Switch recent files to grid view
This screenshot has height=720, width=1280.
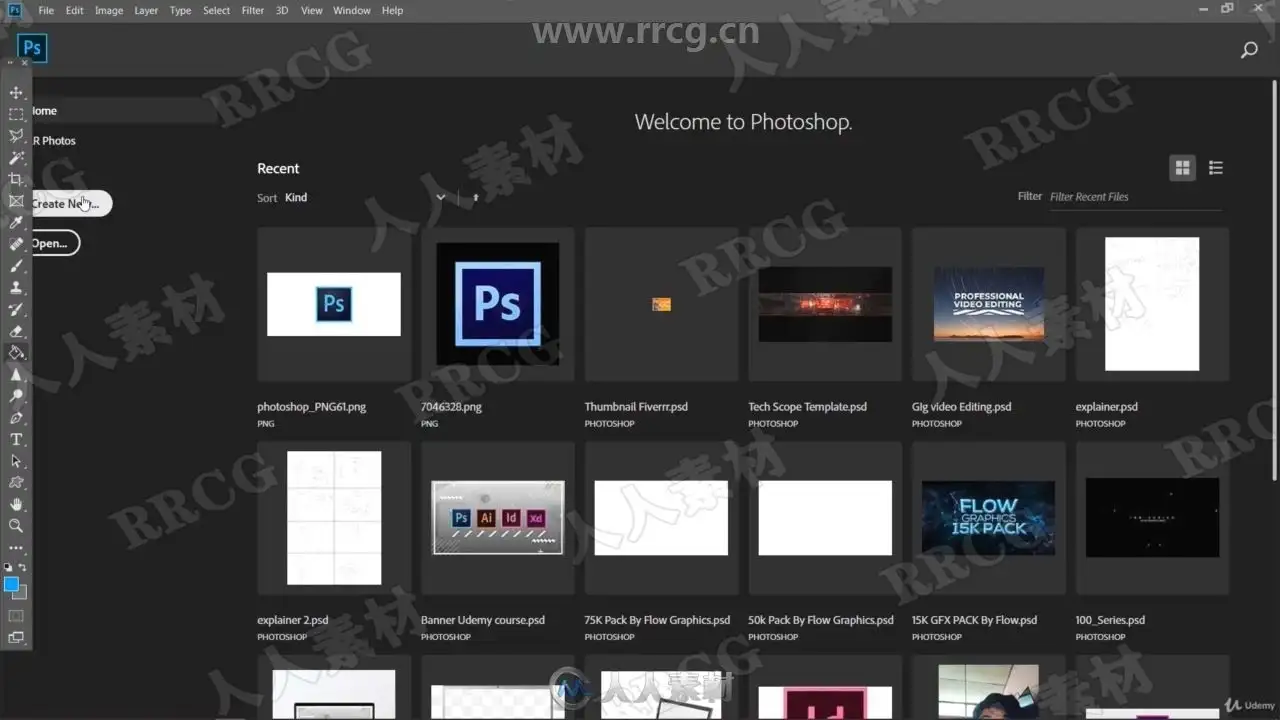(x=1182, y=168)
